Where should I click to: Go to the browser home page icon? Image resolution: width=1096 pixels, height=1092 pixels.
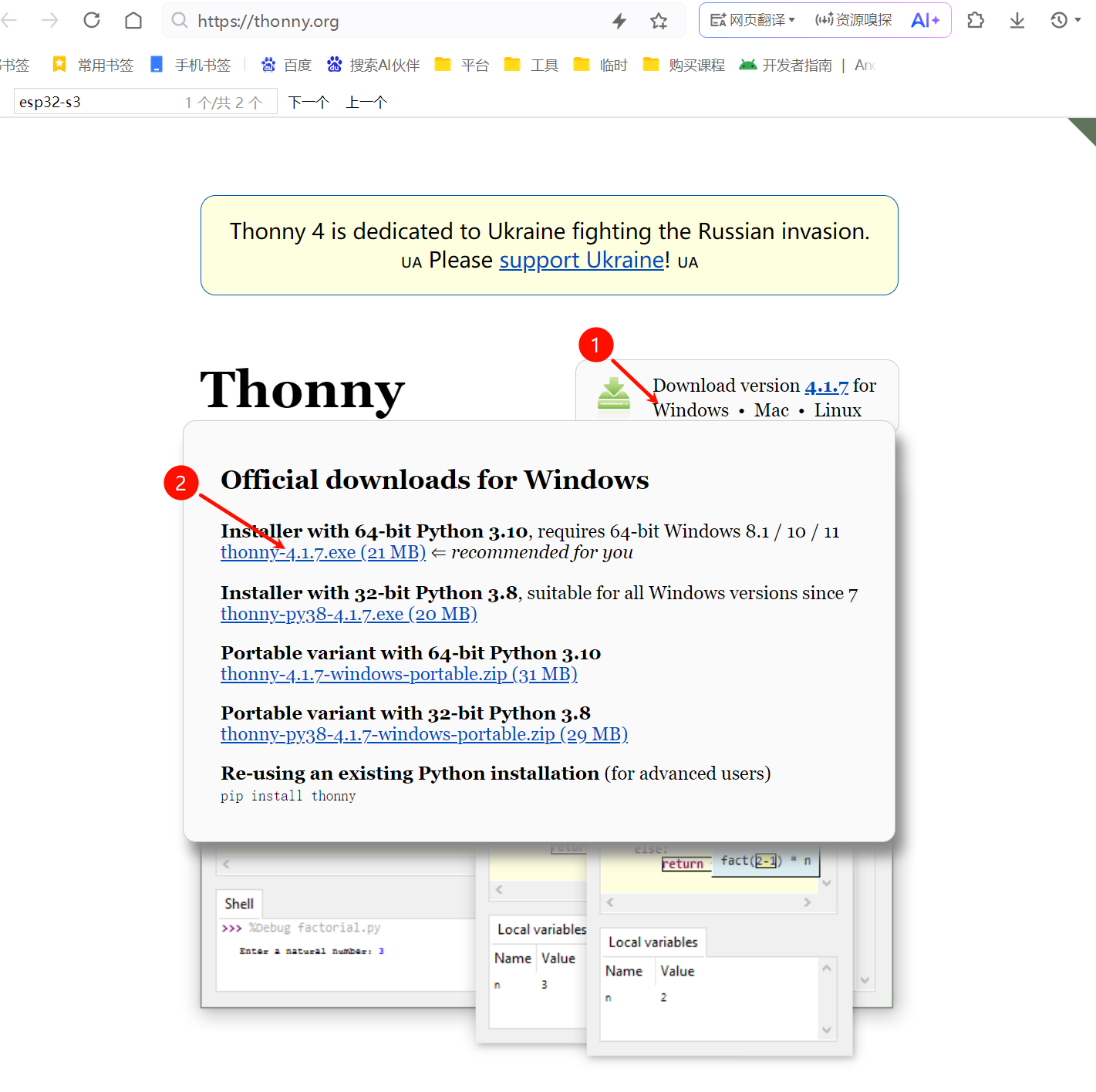[133, 20]
